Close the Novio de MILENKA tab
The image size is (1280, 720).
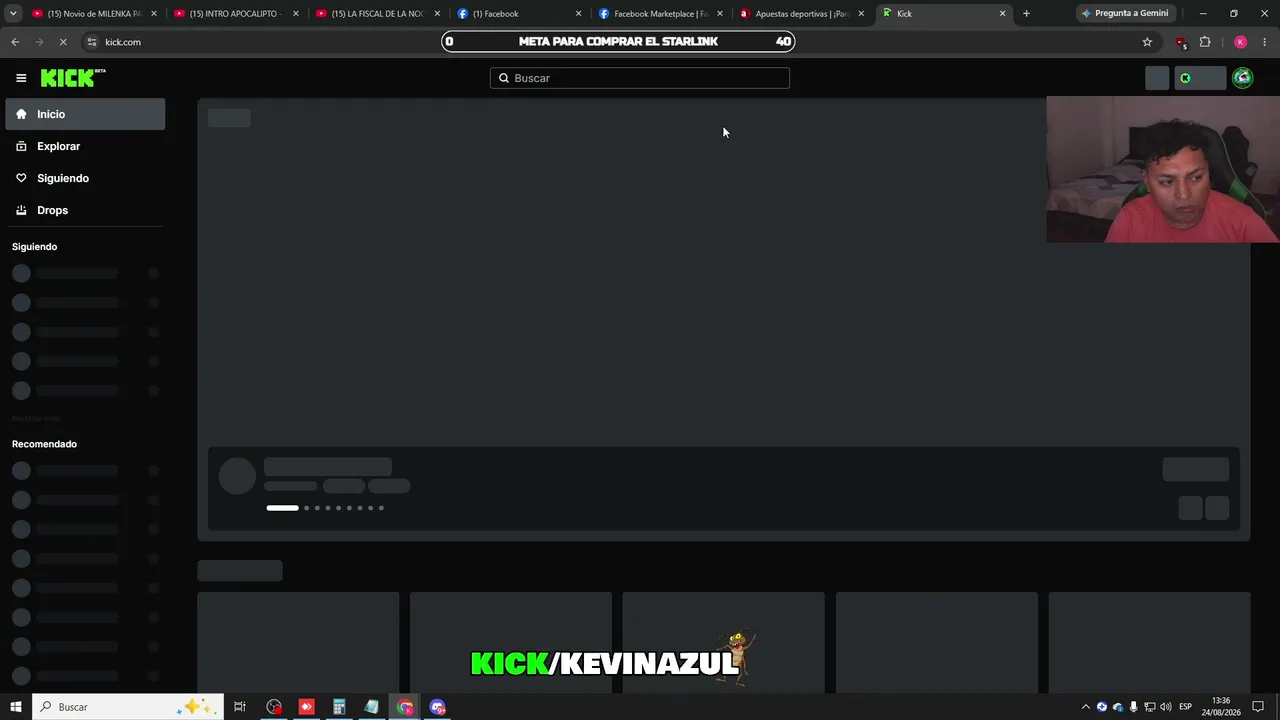[x=154, y=14]
